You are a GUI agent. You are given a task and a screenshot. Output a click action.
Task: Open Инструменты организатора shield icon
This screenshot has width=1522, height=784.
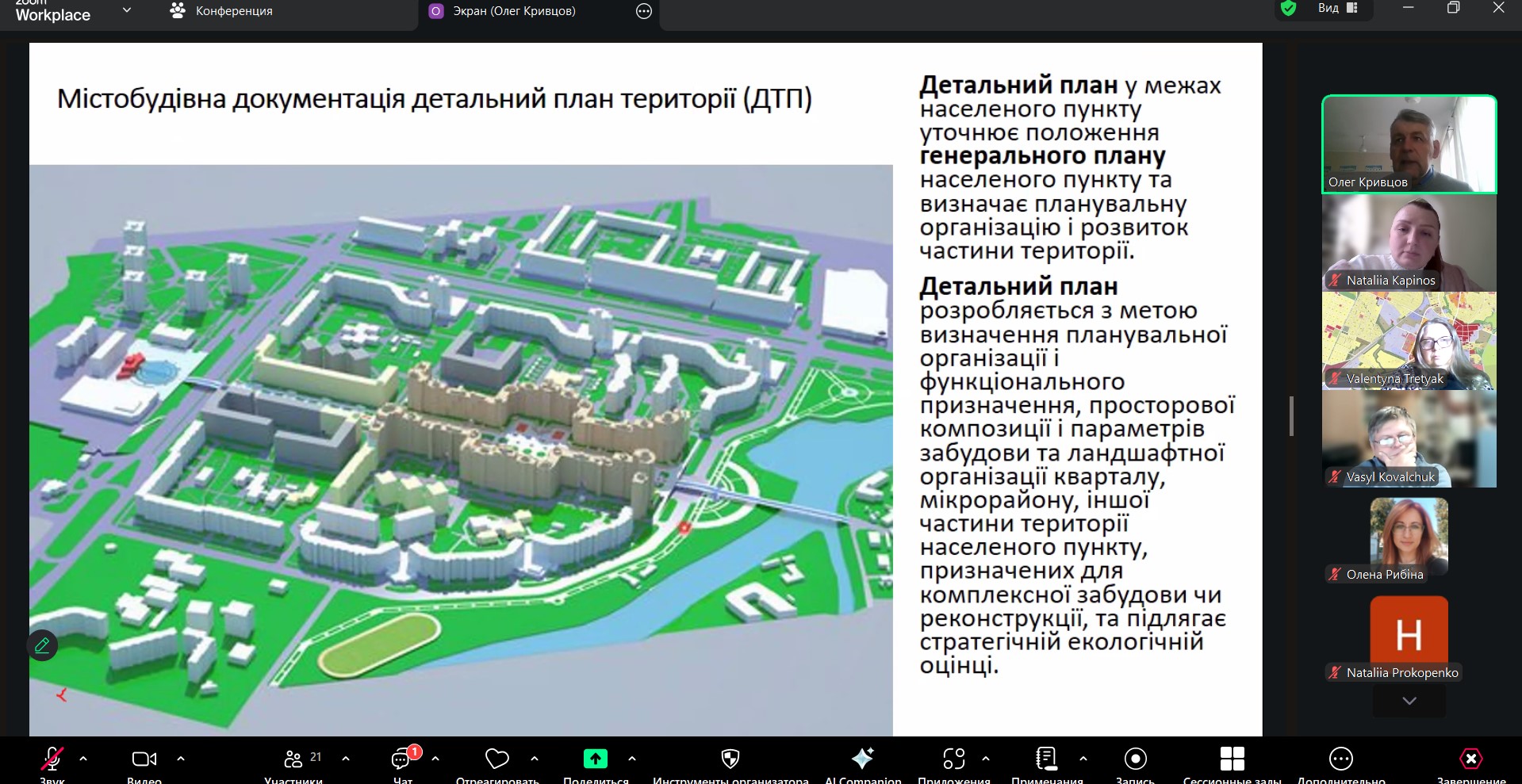click(x=730, y=759)
